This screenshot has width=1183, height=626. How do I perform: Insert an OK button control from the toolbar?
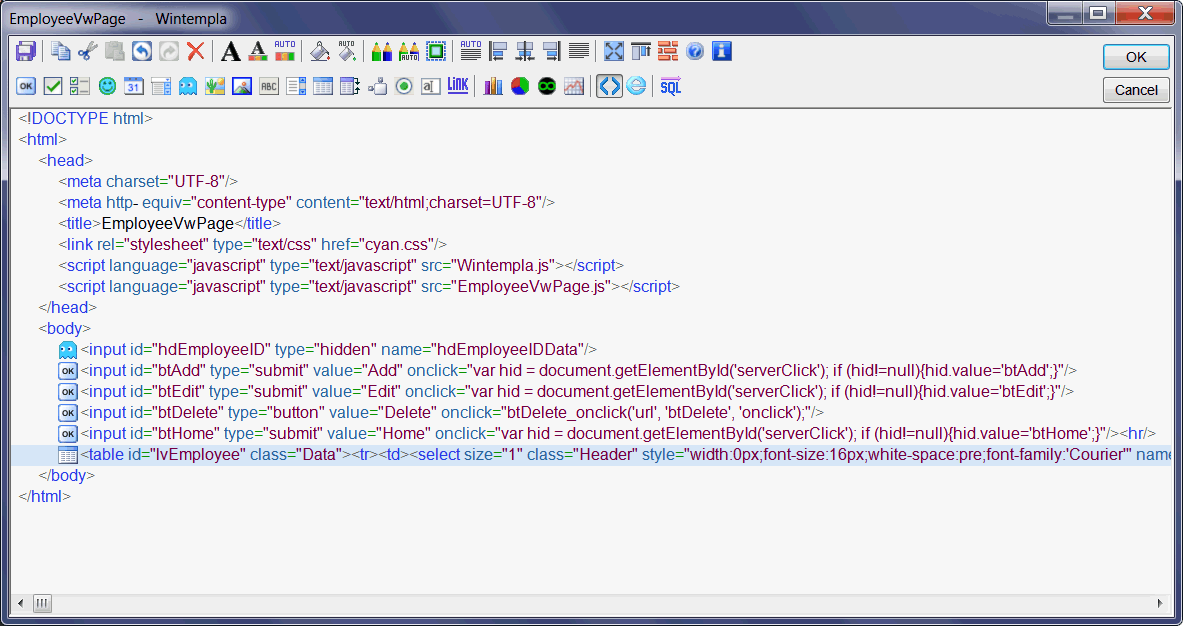click(x=26, y=87)
